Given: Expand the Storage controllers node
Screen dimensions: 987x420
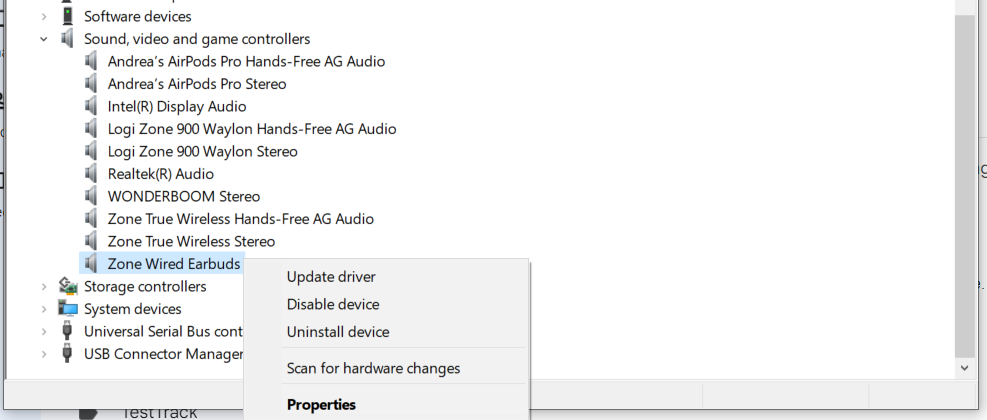Looking at the screenshot, I should tap(43, 287).
